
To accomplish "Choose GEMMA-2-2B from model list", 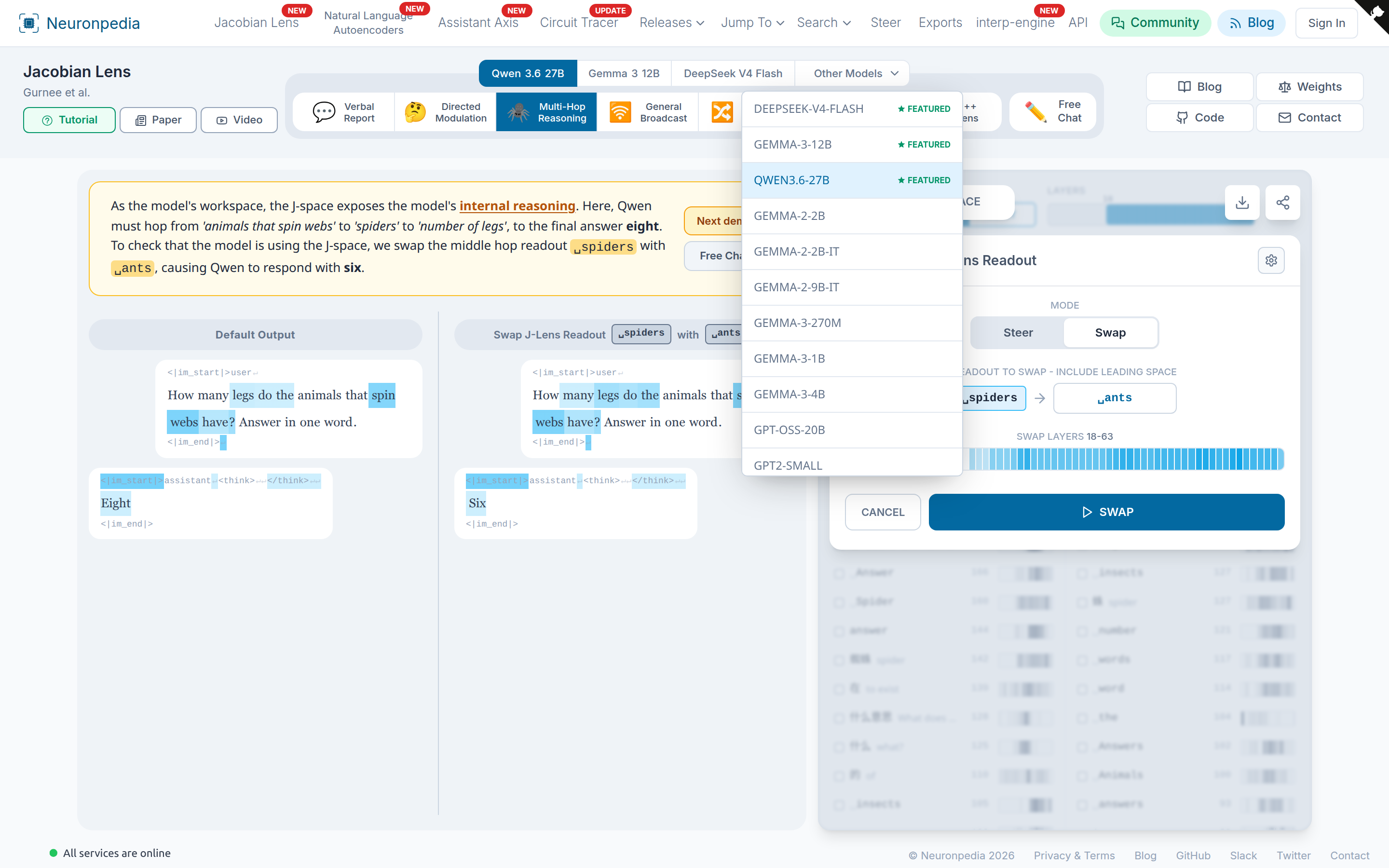I will click(852, 216).
